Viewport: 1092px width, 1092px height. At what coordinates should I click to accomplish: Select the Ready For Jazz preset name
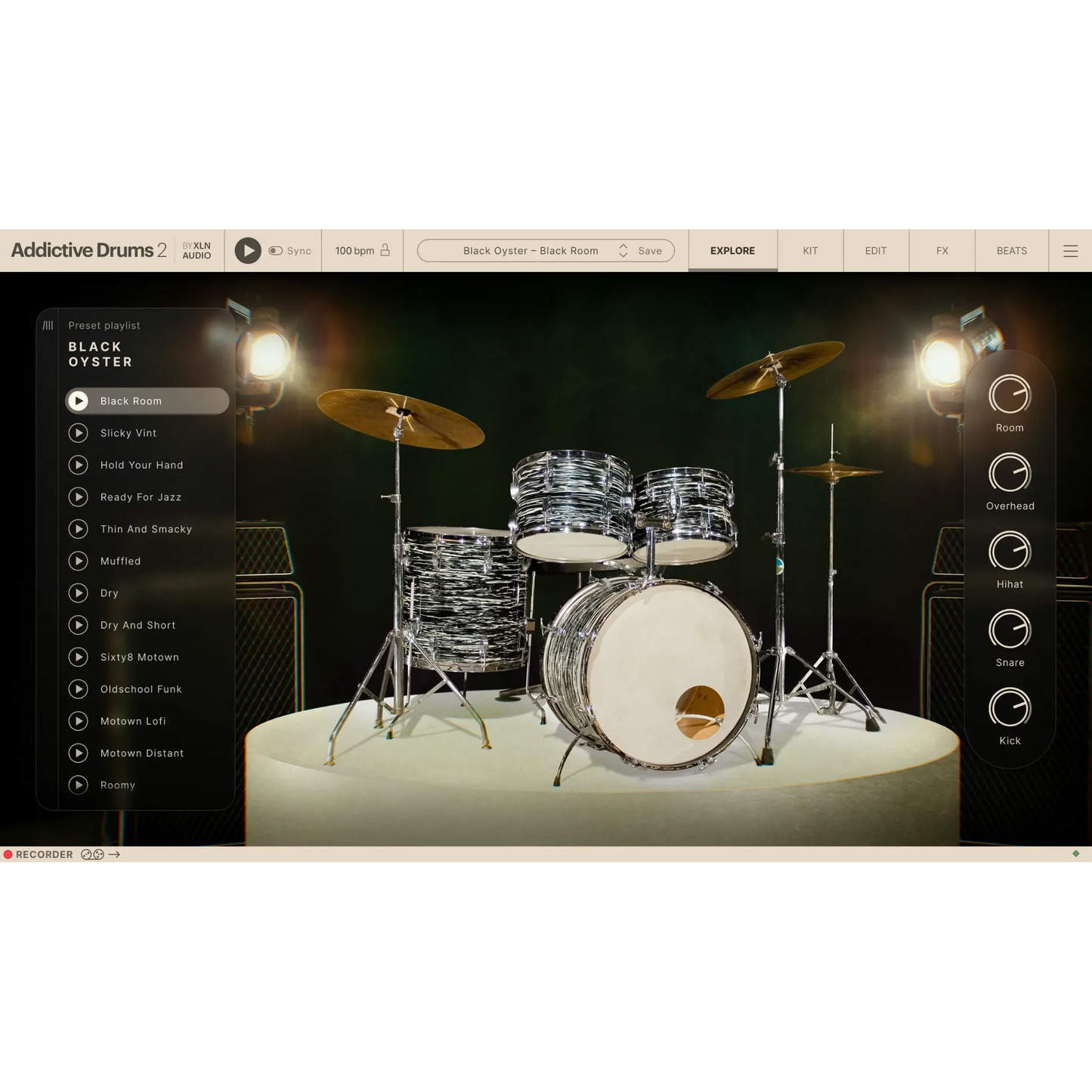pyautogui.click(x=141, y=497)
